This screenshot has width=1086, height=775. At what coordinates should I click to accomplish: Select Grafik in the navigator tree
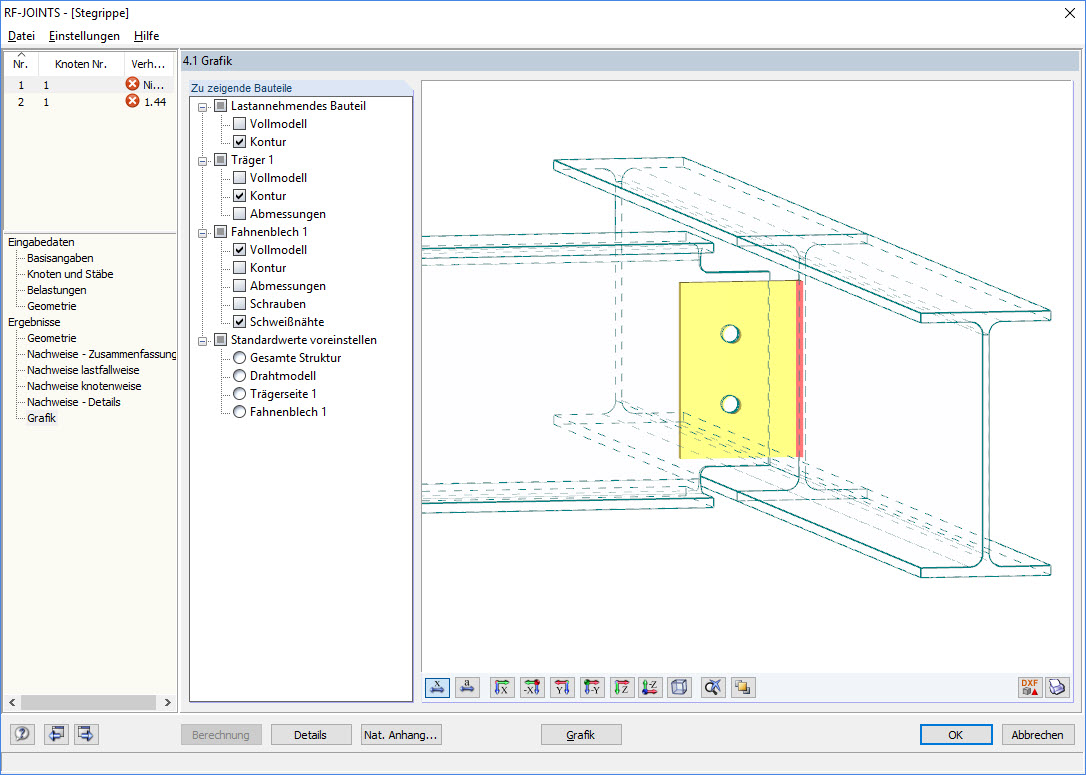42,418
